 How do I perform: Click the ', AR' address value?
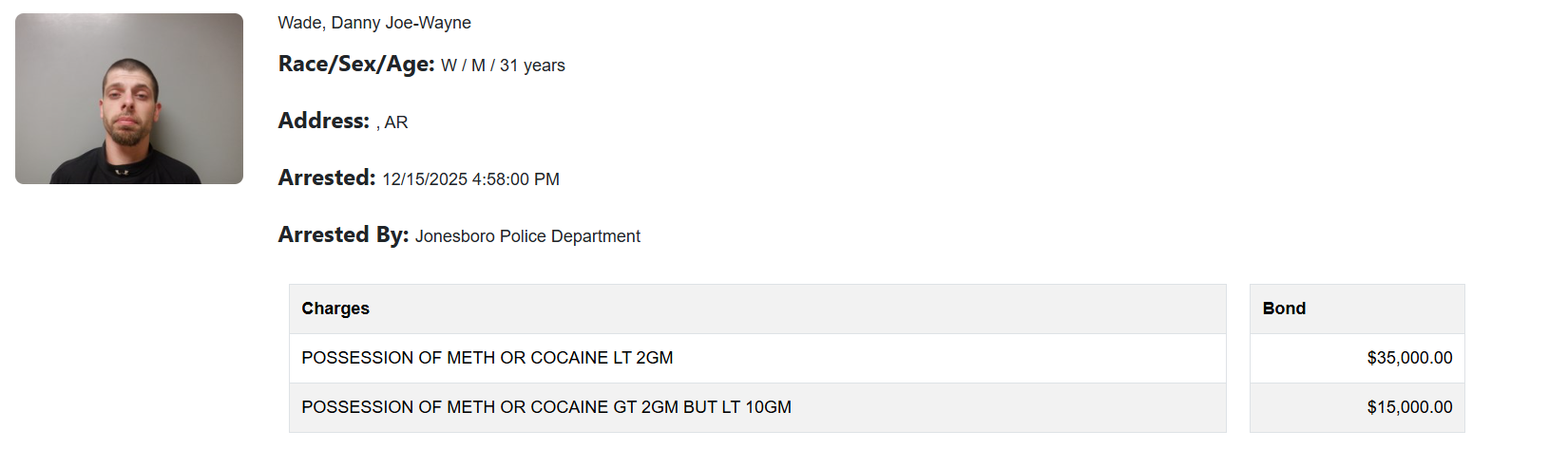coord(392,122)
